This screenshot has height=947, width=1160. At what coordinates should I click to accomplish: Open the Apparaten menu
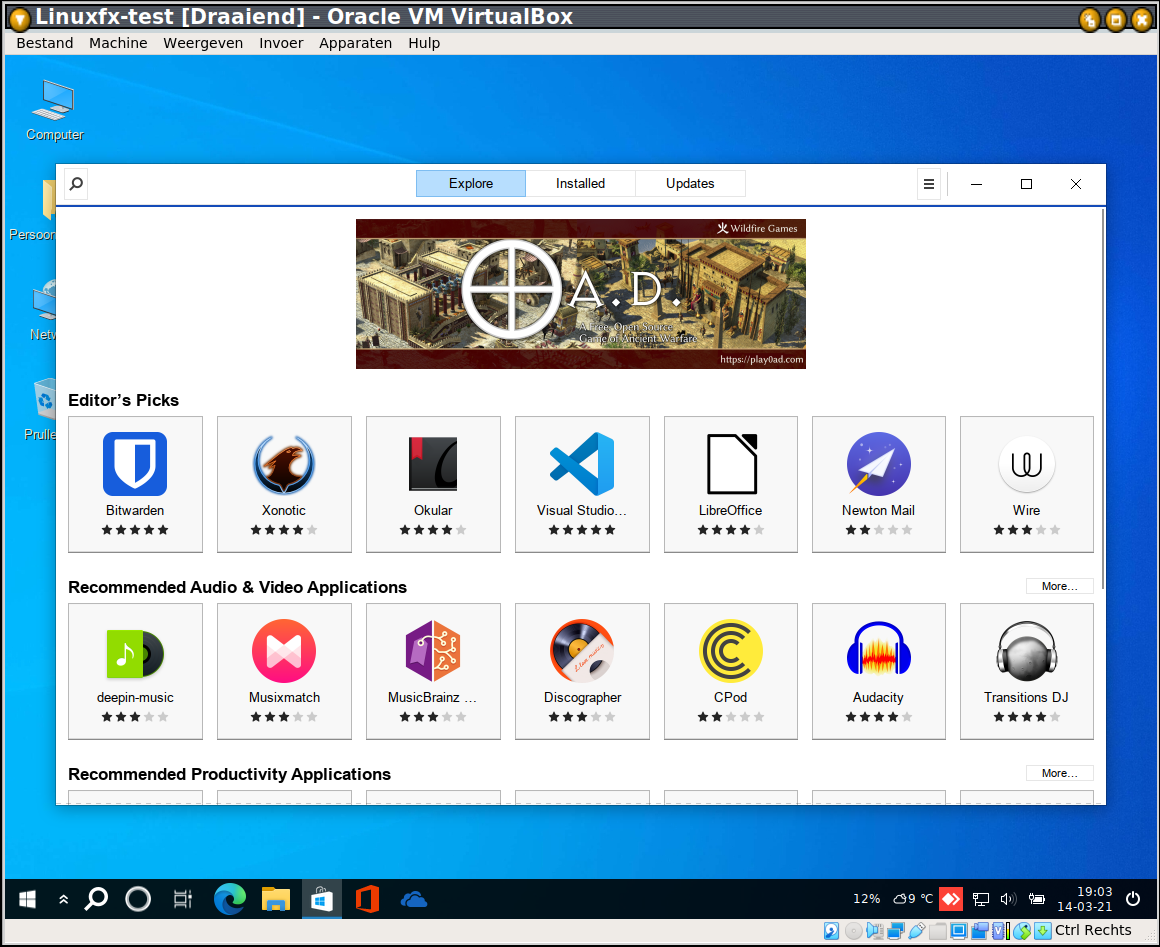[x=355, y=43]
